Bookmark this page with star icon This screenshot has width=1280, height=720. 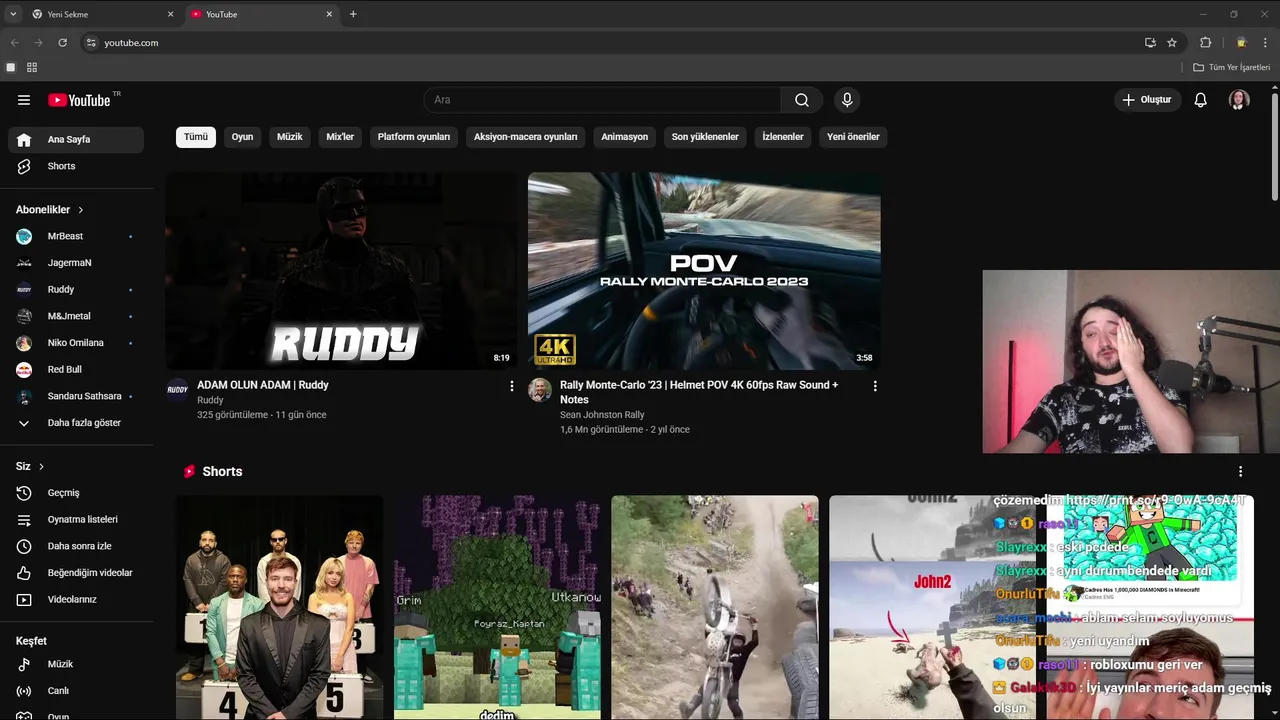click(1172, 43)
